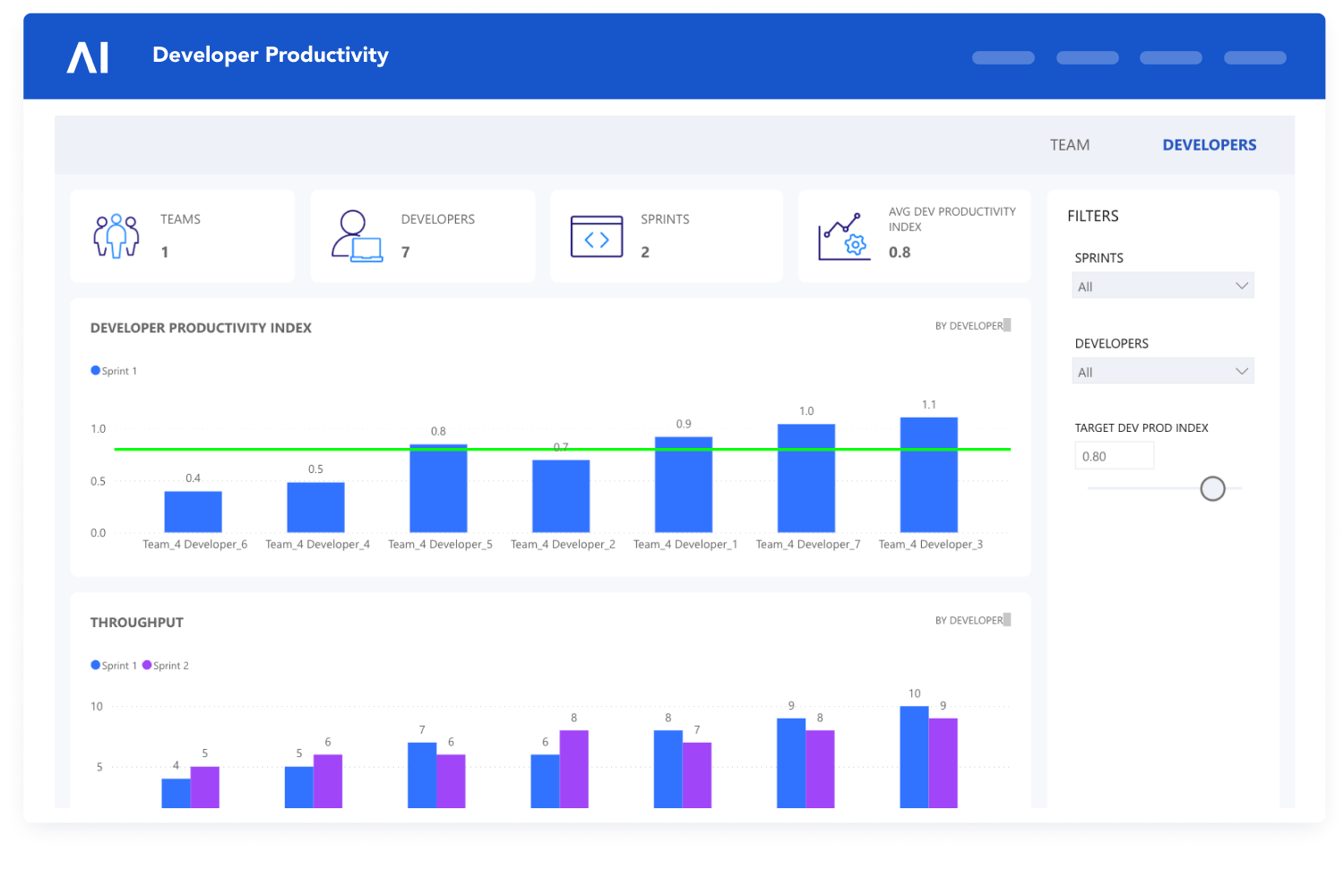Click the Teams people icon
This screenshot has width=1344, height=896.
116,236
